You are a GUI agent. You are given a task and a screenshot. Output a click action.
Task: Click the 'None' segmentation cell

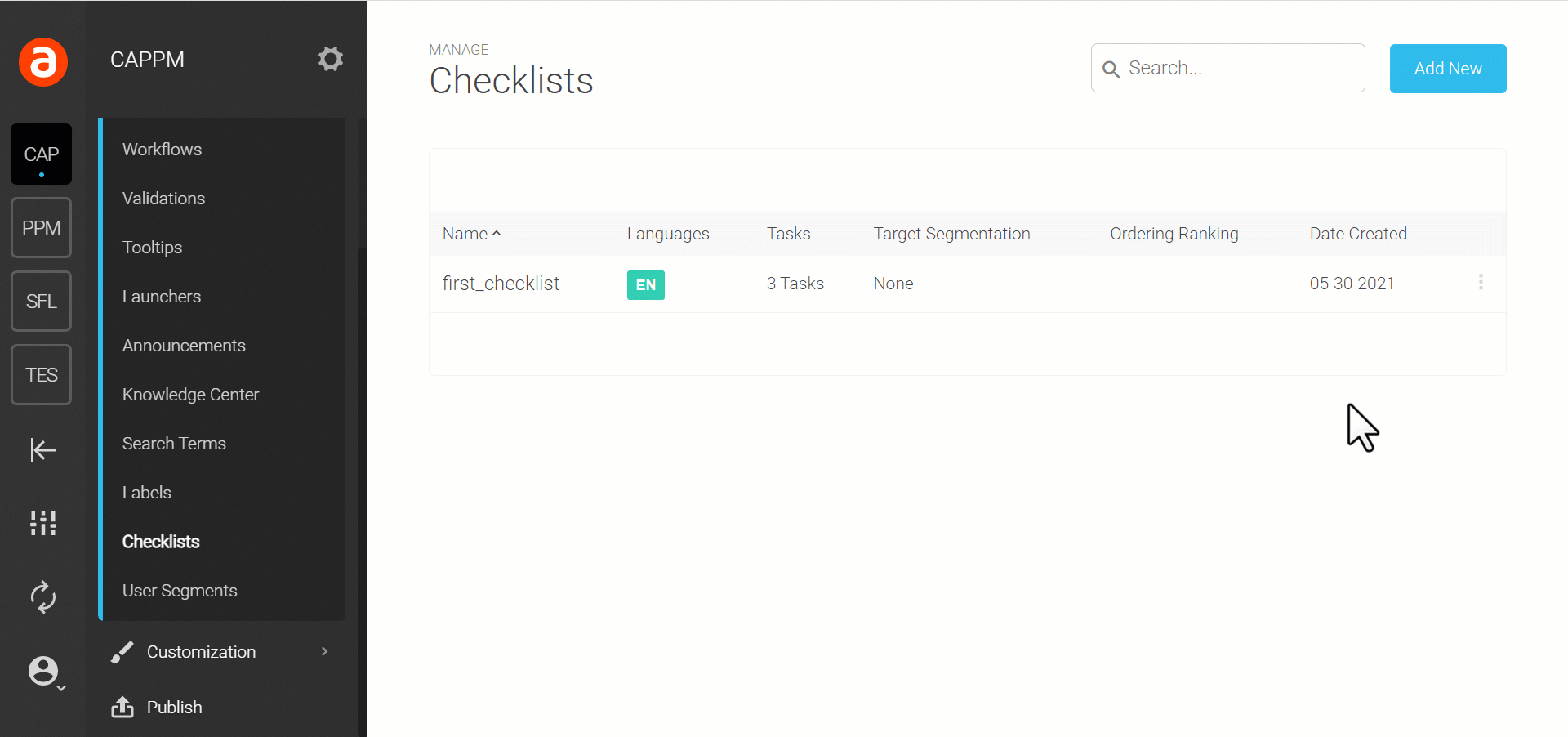893,284
